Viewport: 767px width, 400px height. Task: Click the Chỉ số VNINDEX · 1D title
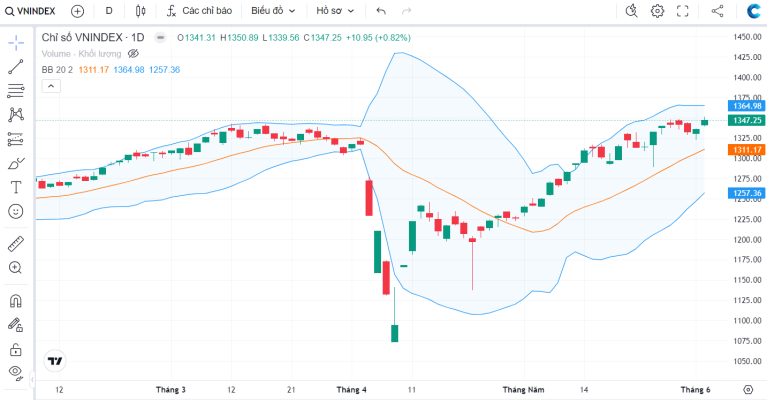[93, 38]
